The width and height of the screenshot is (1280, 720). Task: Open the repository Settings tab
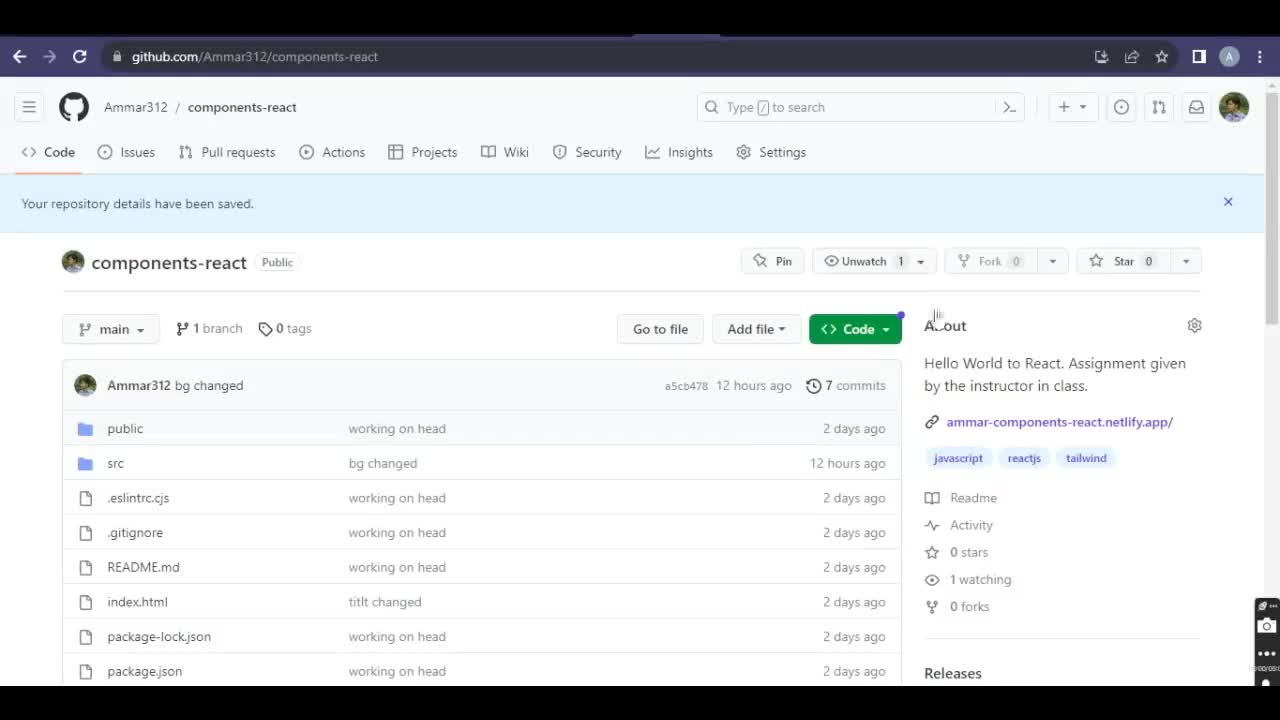pyautogui.click(x=771, y=152)
